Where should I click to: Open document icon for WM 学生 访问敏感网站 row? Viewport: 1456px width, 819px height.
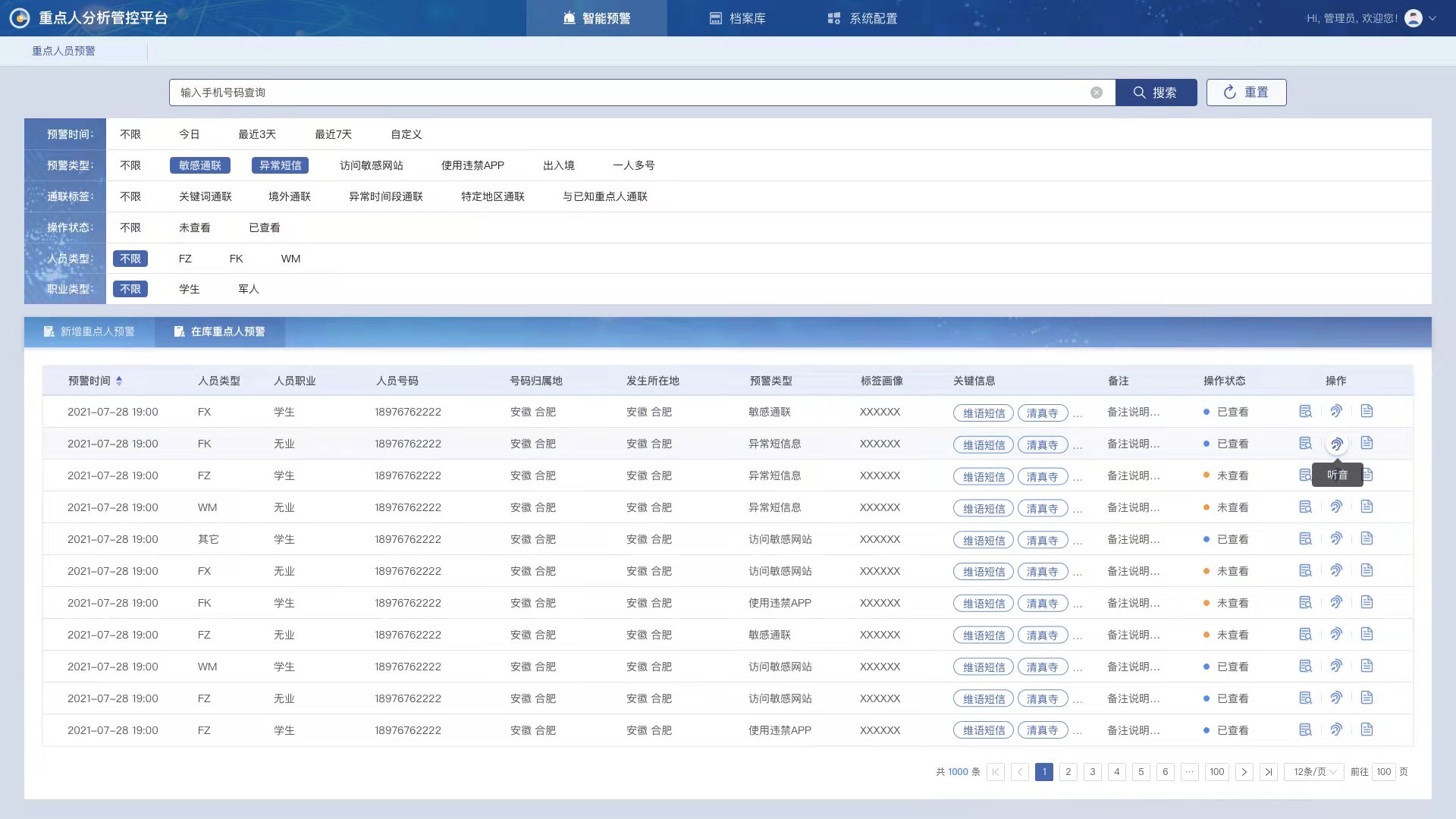(1367, 666)
